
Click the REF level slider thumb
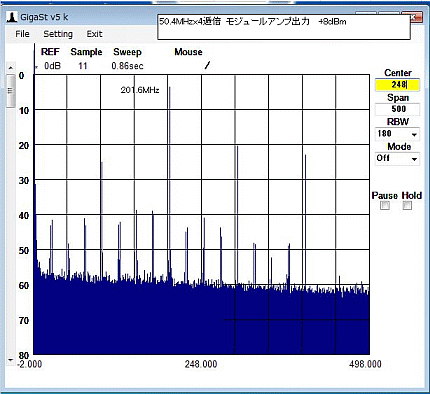[11, 90]
